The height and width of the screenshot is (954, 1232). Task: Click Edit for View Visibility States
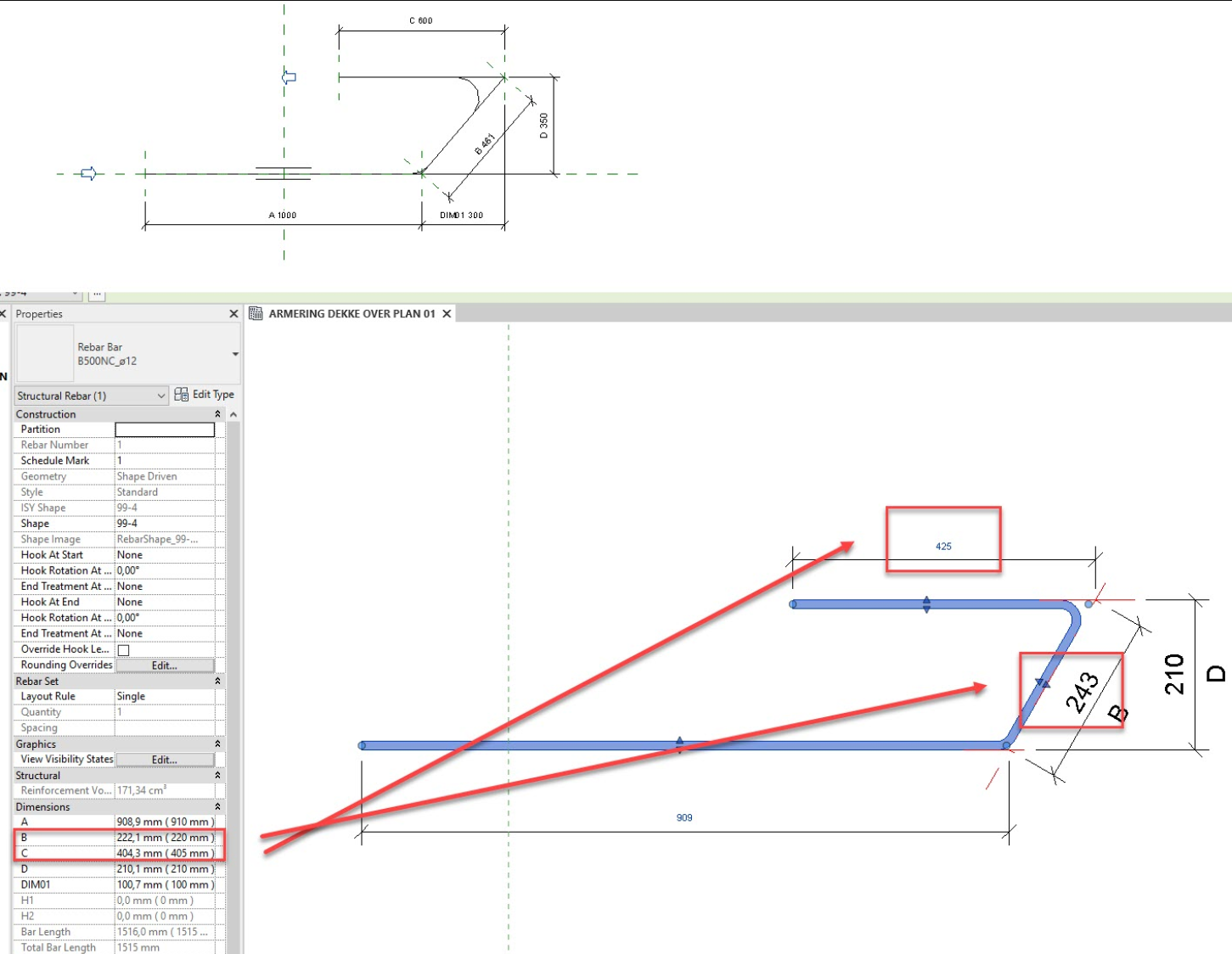165,759
